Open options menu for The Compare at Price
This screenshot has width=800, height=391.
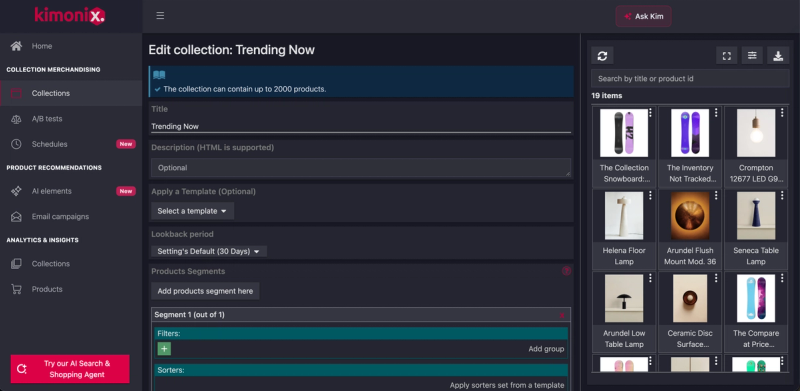pos(782,278)
